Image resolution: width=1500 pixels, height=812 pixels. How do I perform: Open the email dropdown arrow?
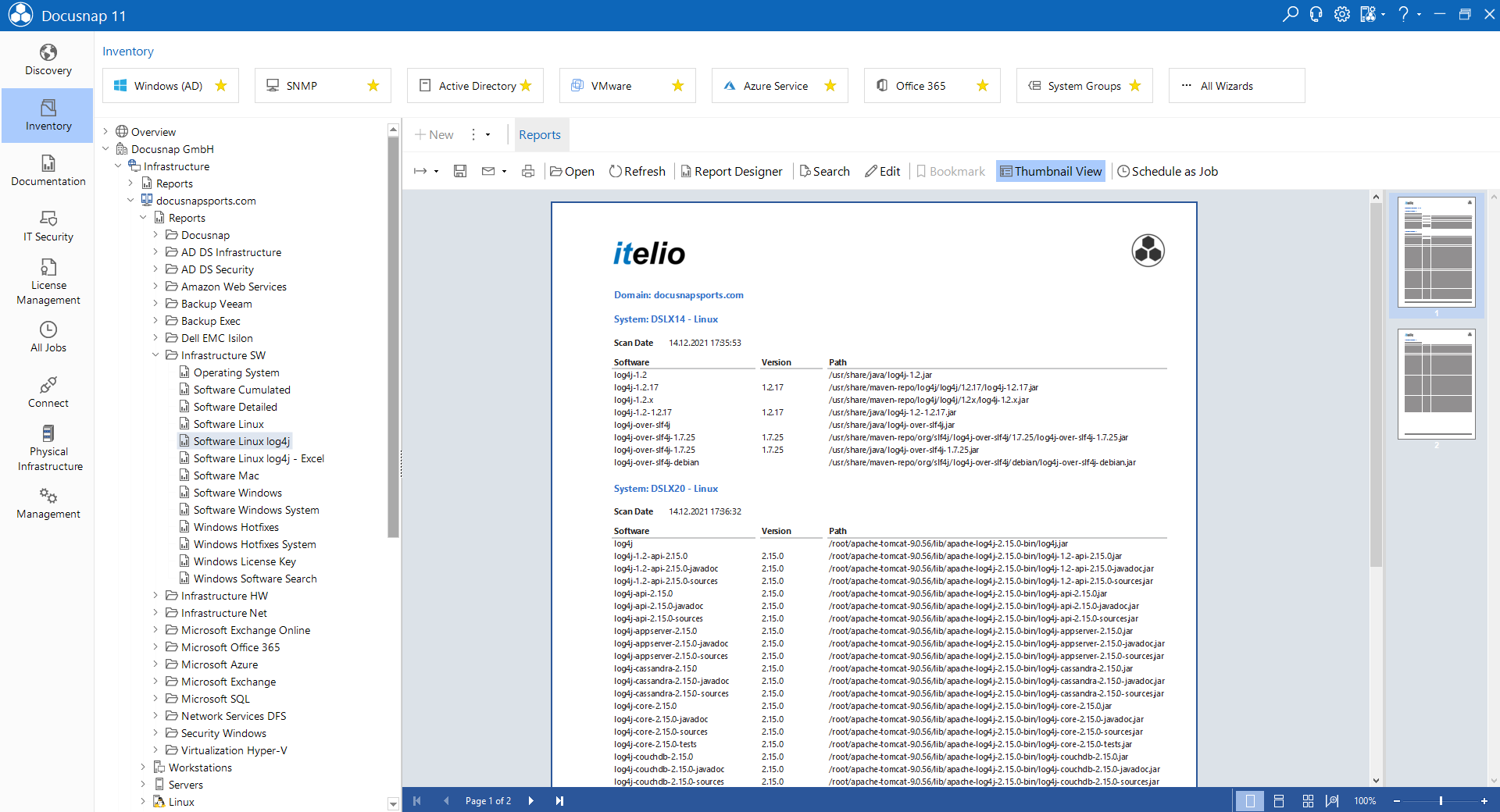coord(504,171)
